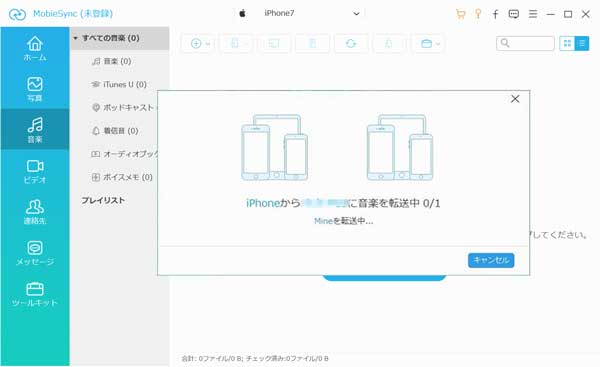Select ボイスメモ (0) category

(x=122, y=177)
